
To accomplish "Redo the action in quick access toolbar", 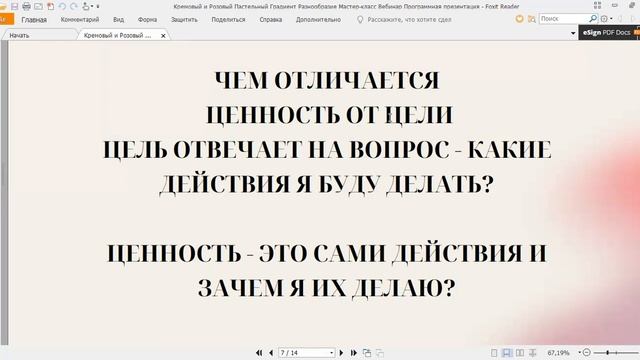I will (74, 6).
